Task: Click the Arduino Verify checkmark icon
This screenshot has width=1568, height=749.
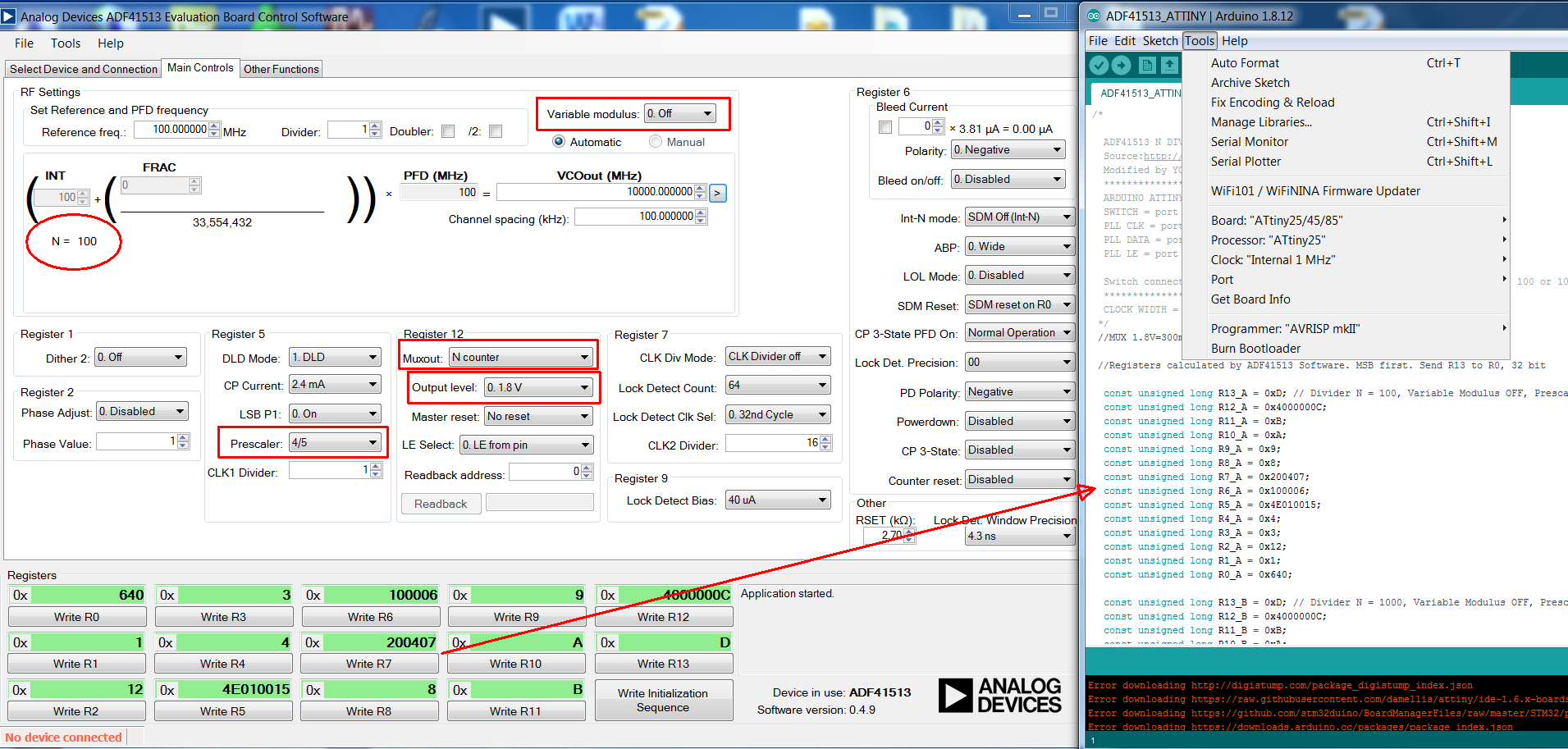Action: (1099, 65)
